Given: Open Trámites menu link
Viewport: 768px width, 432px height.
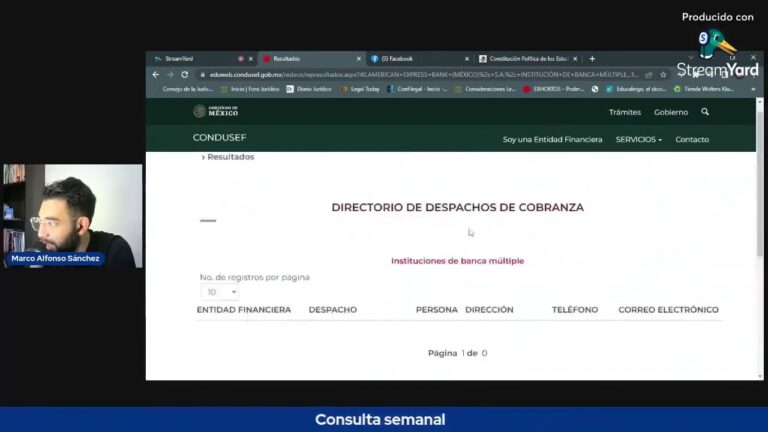Looking at the screenshot, I should 624,112.
